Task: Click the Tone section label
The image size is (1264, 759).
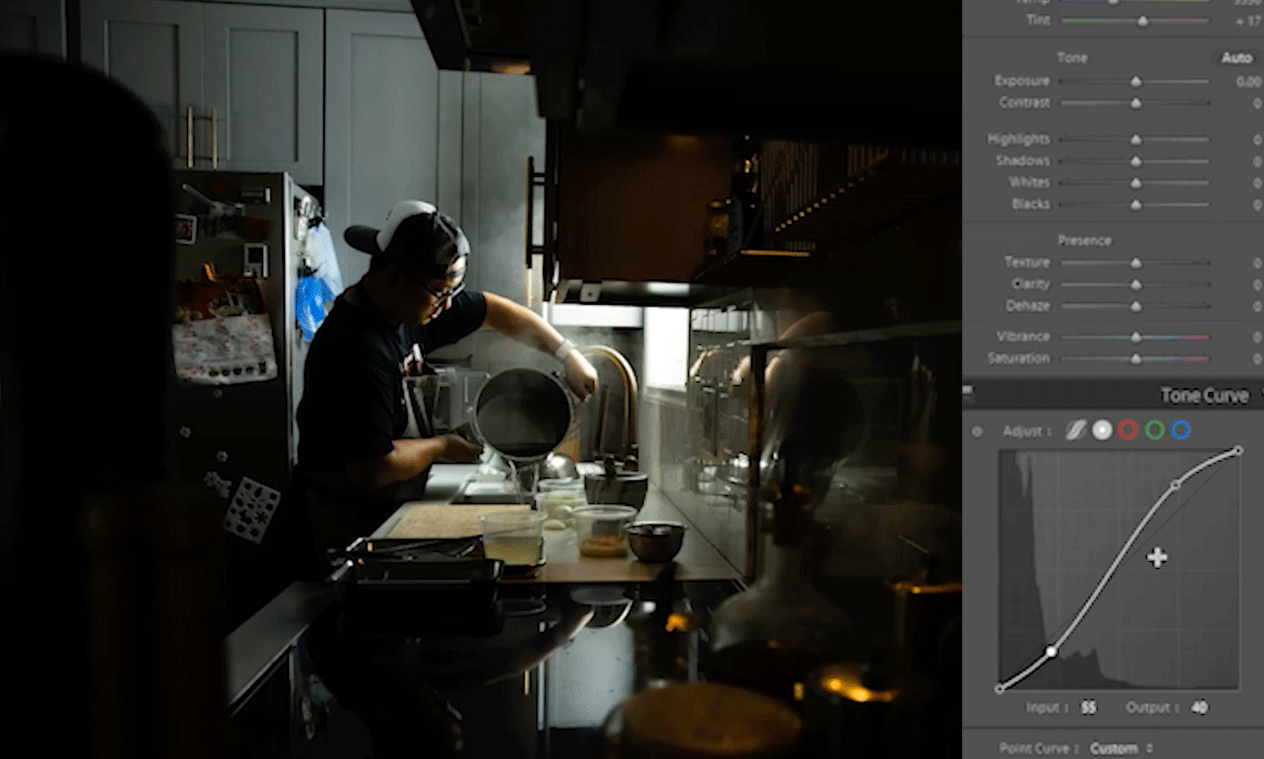Action: (x=1072, y=58)
